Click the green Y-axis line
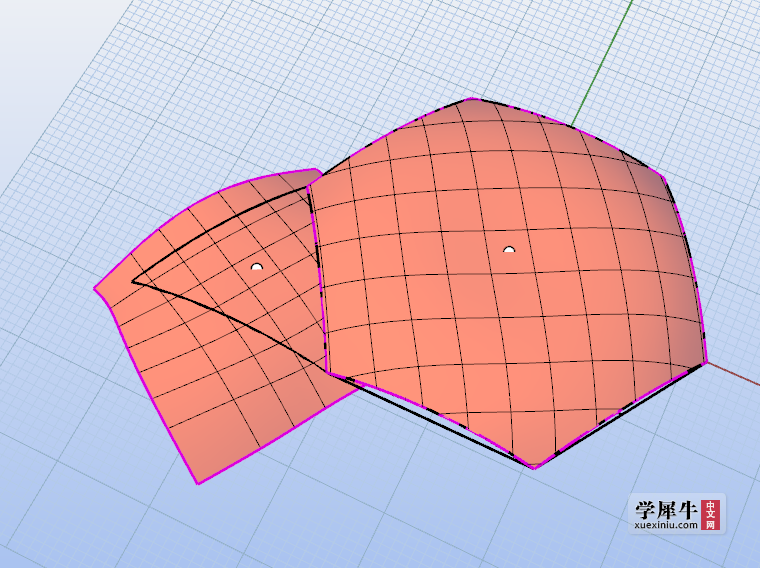This screenshot has width=760, height=568. click(602, 63)
